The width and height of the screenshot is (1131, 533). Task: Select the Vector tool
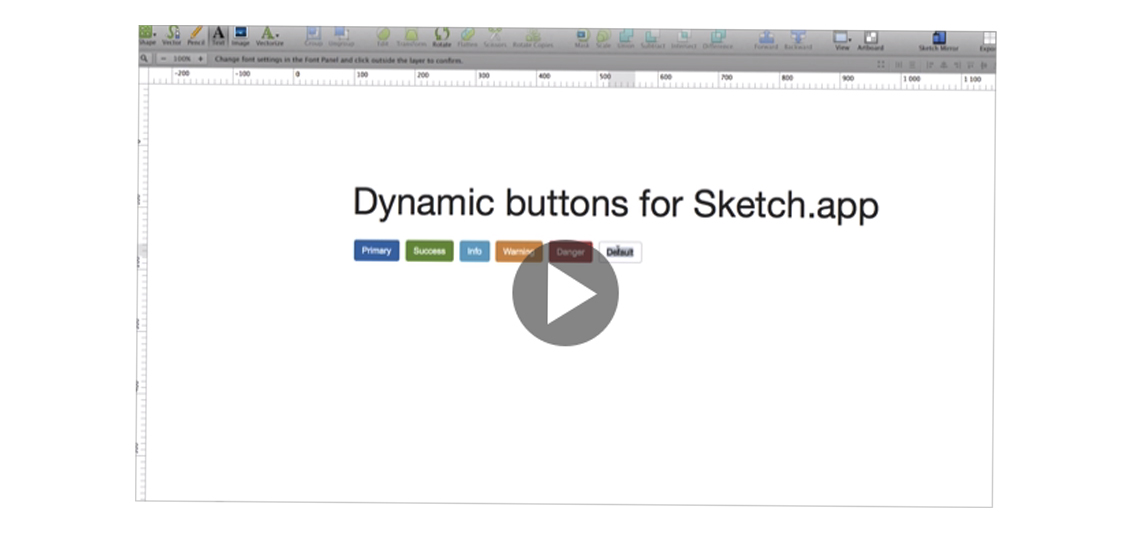coord(172,36)
